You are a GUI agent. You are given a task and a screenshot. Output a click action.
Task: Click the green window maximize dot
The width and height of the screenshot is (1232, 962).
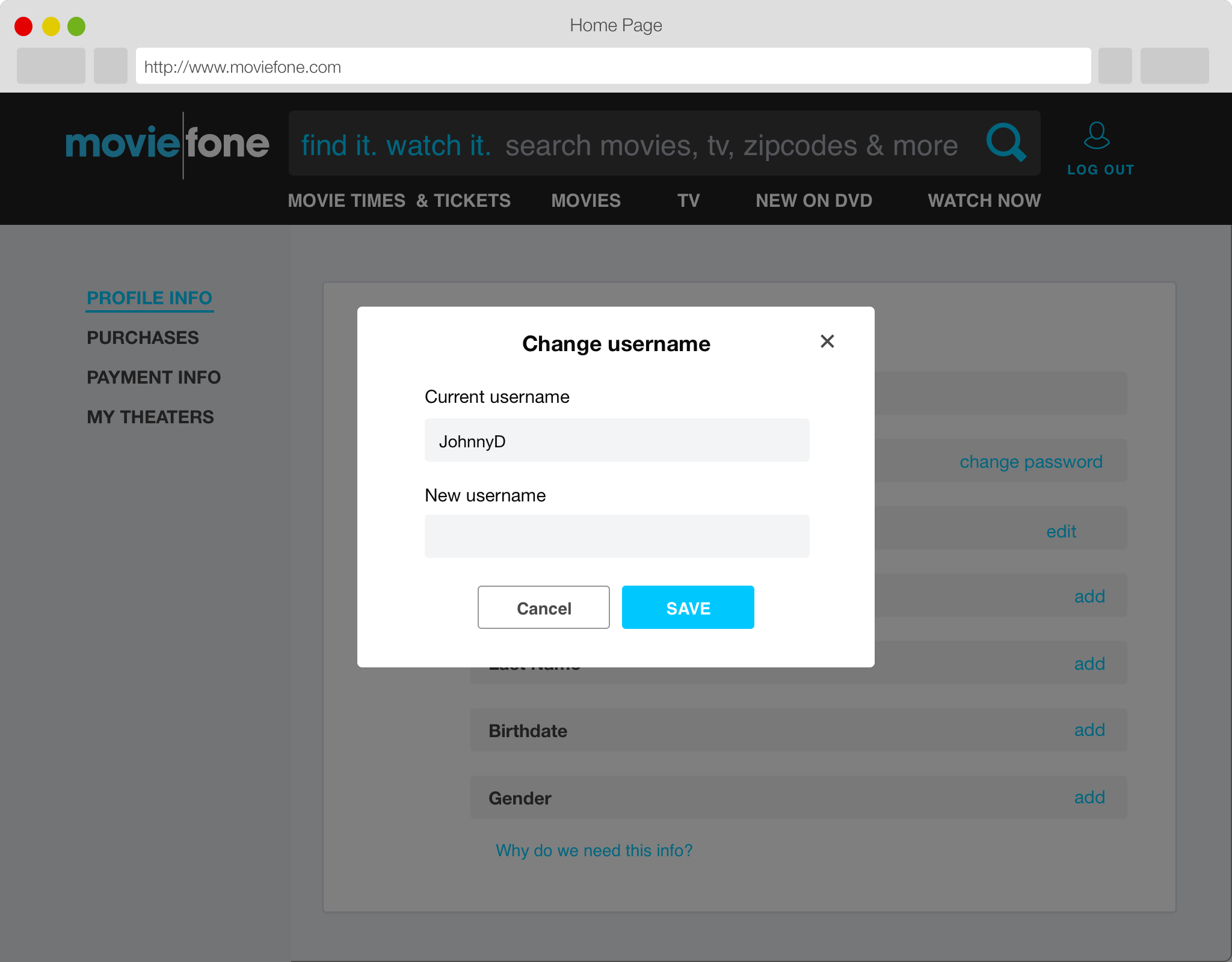(x=76, y=26)
